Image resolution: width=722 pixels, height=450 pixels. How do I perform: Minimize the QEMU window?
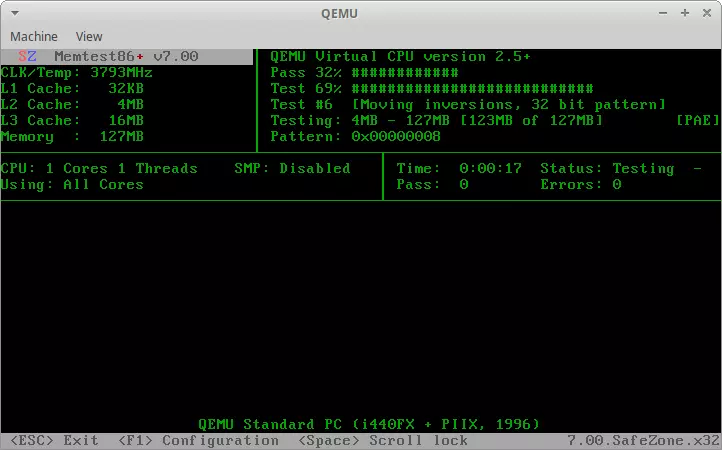coord(663,13)
